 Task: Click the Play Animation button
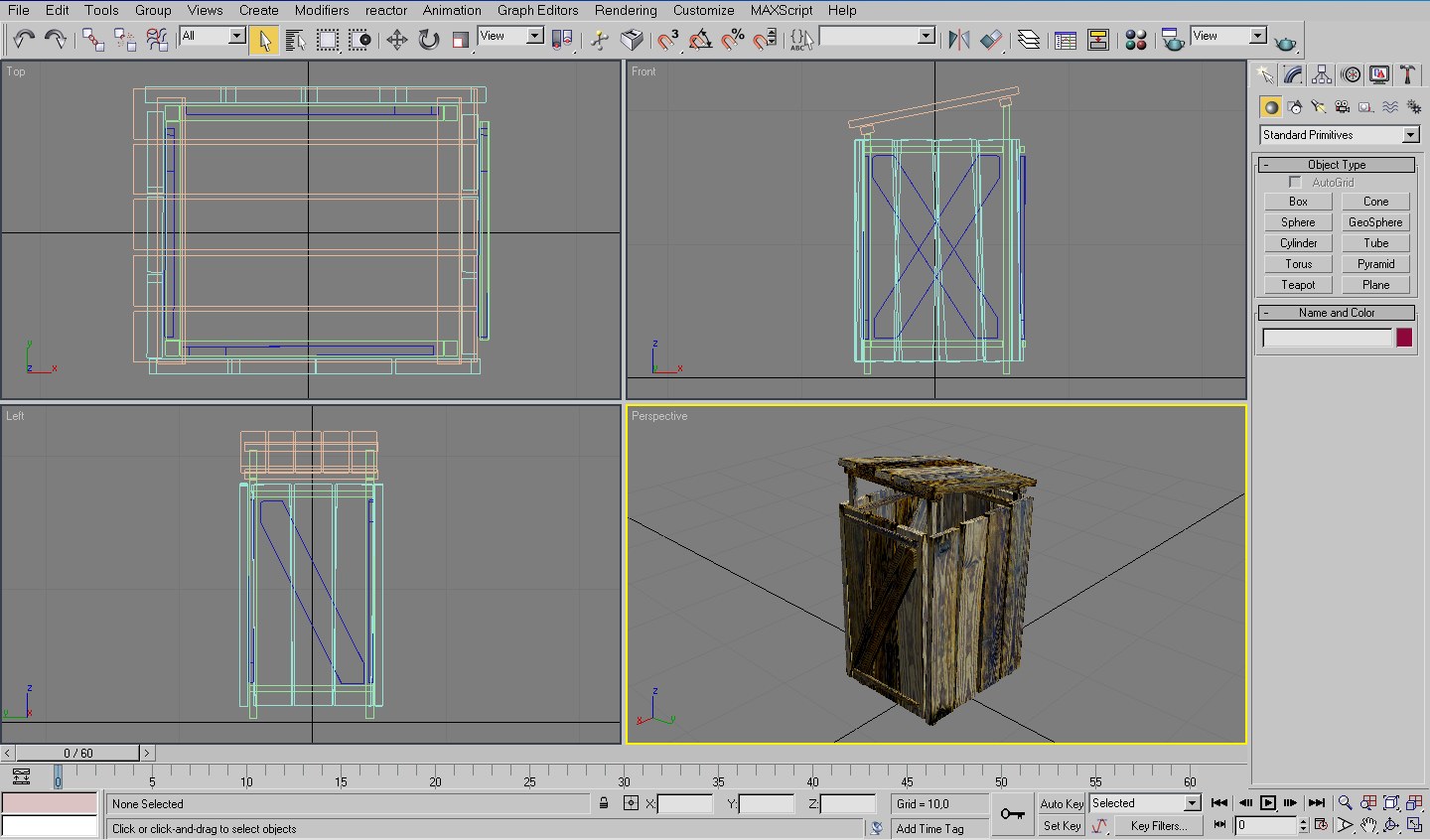pyautogui.click(x=1268, y=803)
